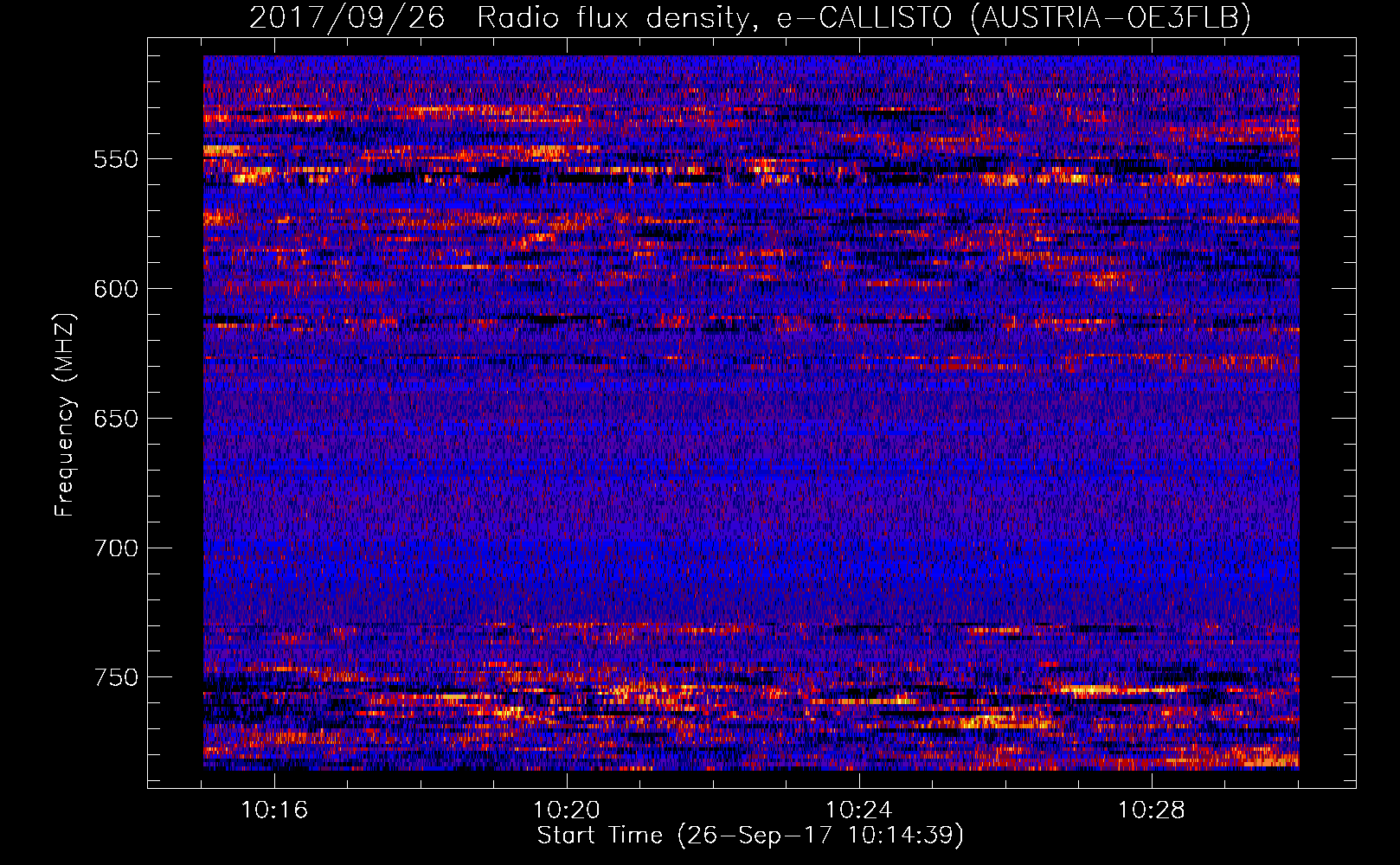The height and width of the screenshot is (865, 1400).
Task: Click the 10:24 time tick label
Action: 859,811
